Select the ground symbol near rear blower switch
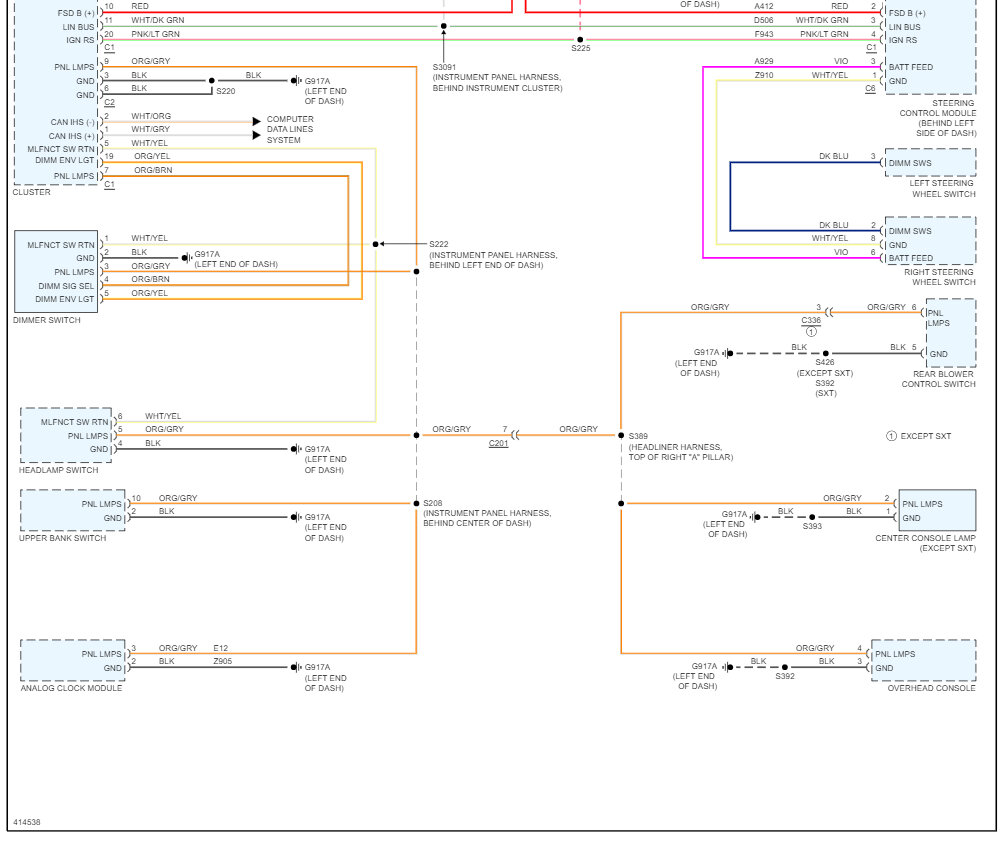Screen dimensions: 1006x843 pos(728,353)
